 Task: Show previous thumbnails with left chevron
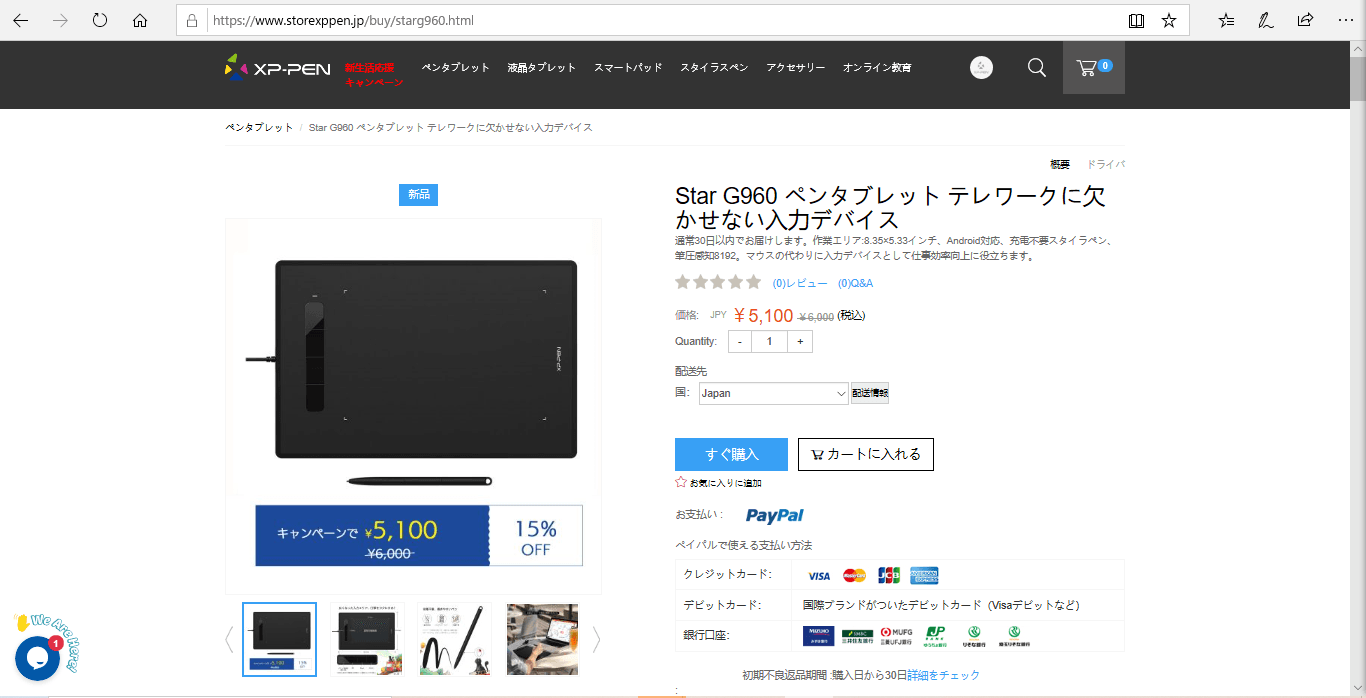pyautogui.click(x=229, y=639)
